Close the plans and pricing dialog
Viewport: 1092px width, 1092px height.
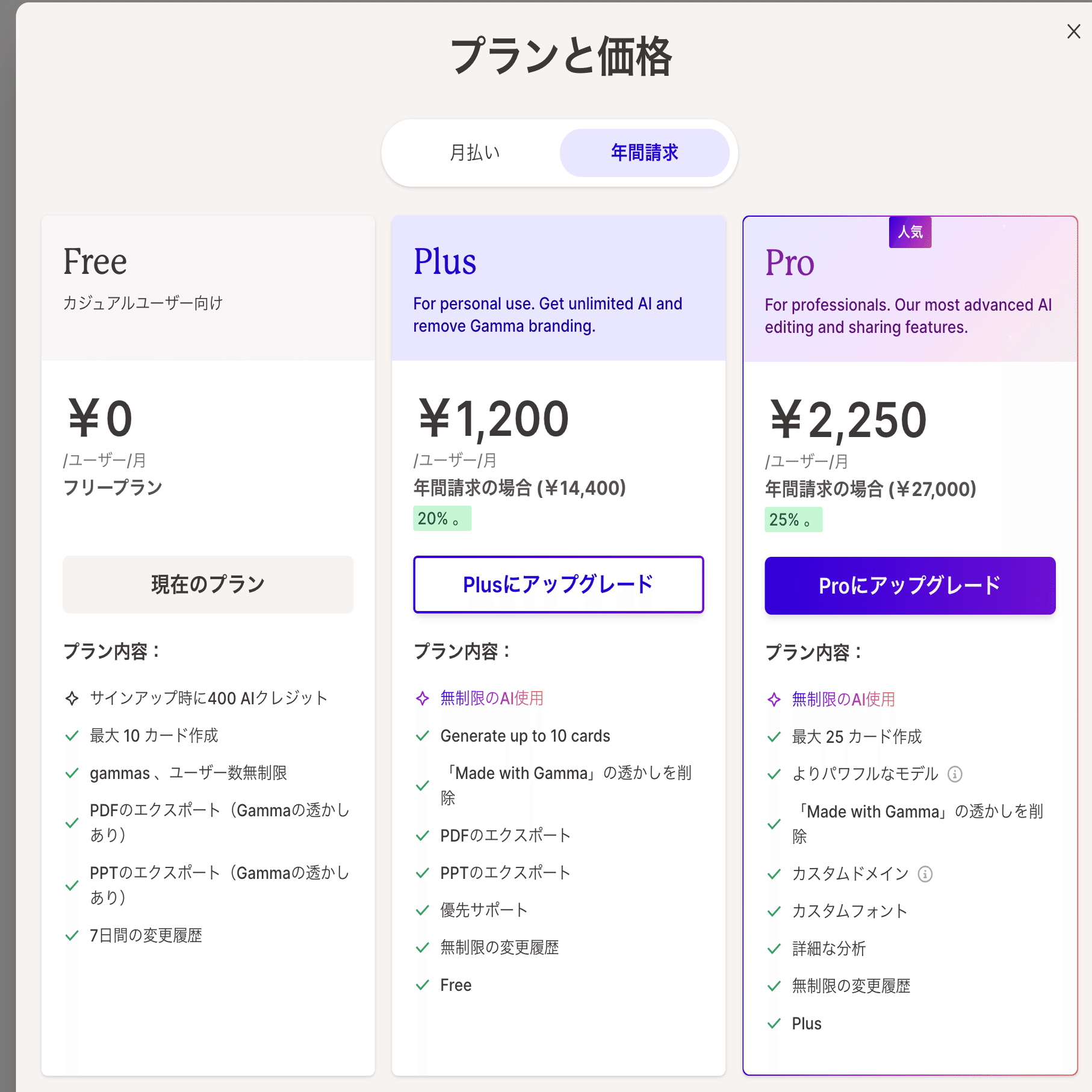coord(1073,31)
